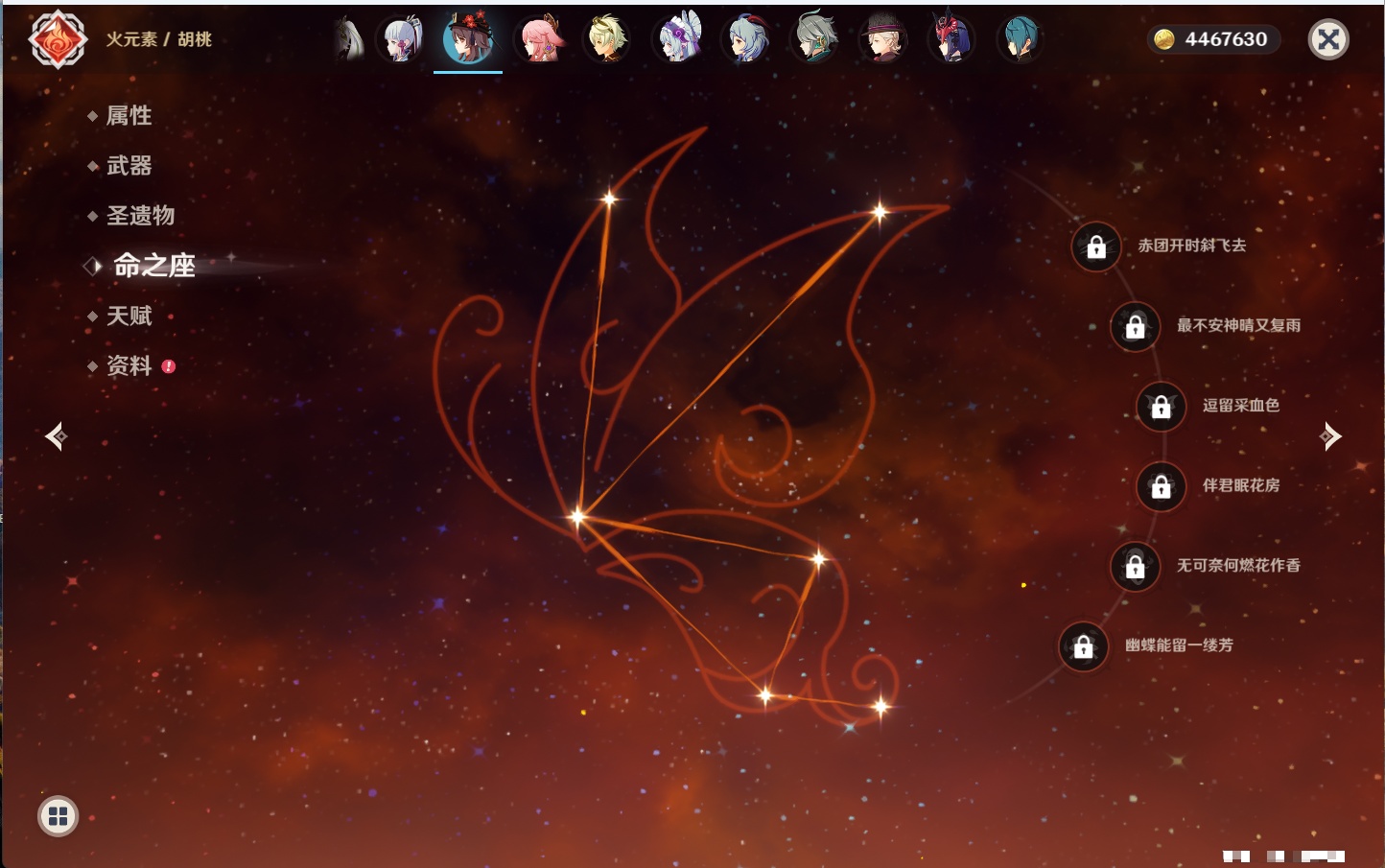This screenshot has width=1385, height=868.
Task: Click the lock icon beside 幽蝶能留一缕芳
Action: pos(1083,646)
